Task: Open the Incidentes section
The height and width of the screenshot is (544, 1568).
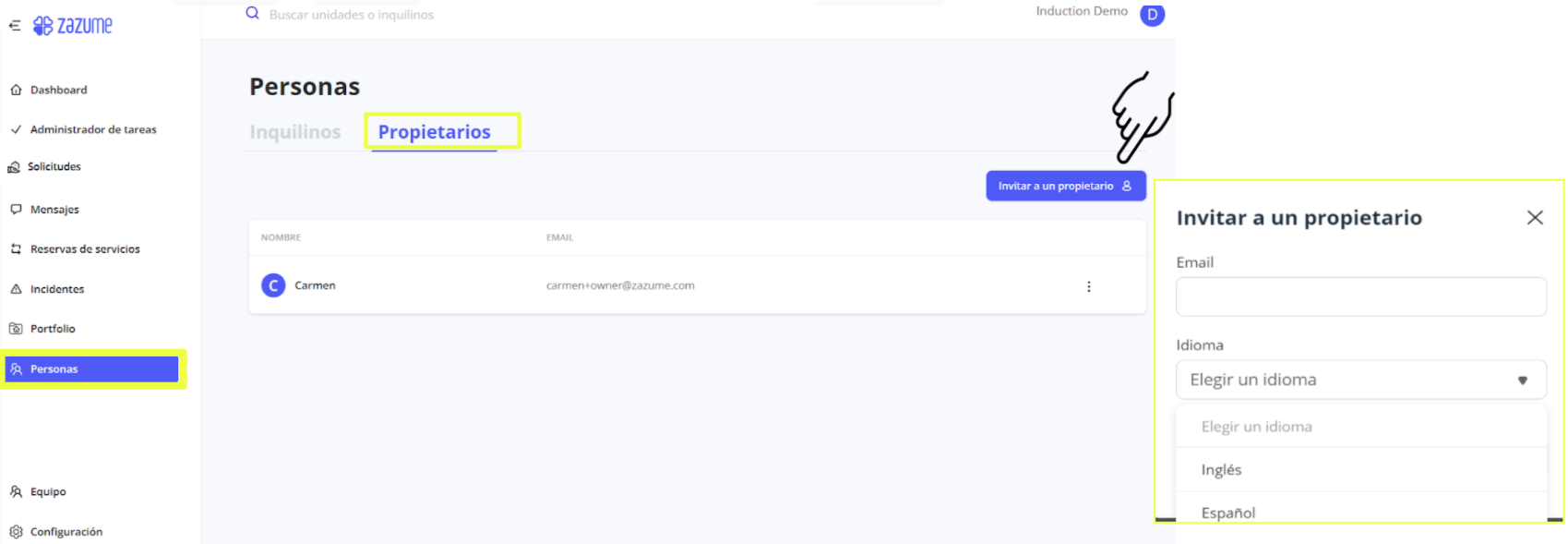Action: [57, 289]
